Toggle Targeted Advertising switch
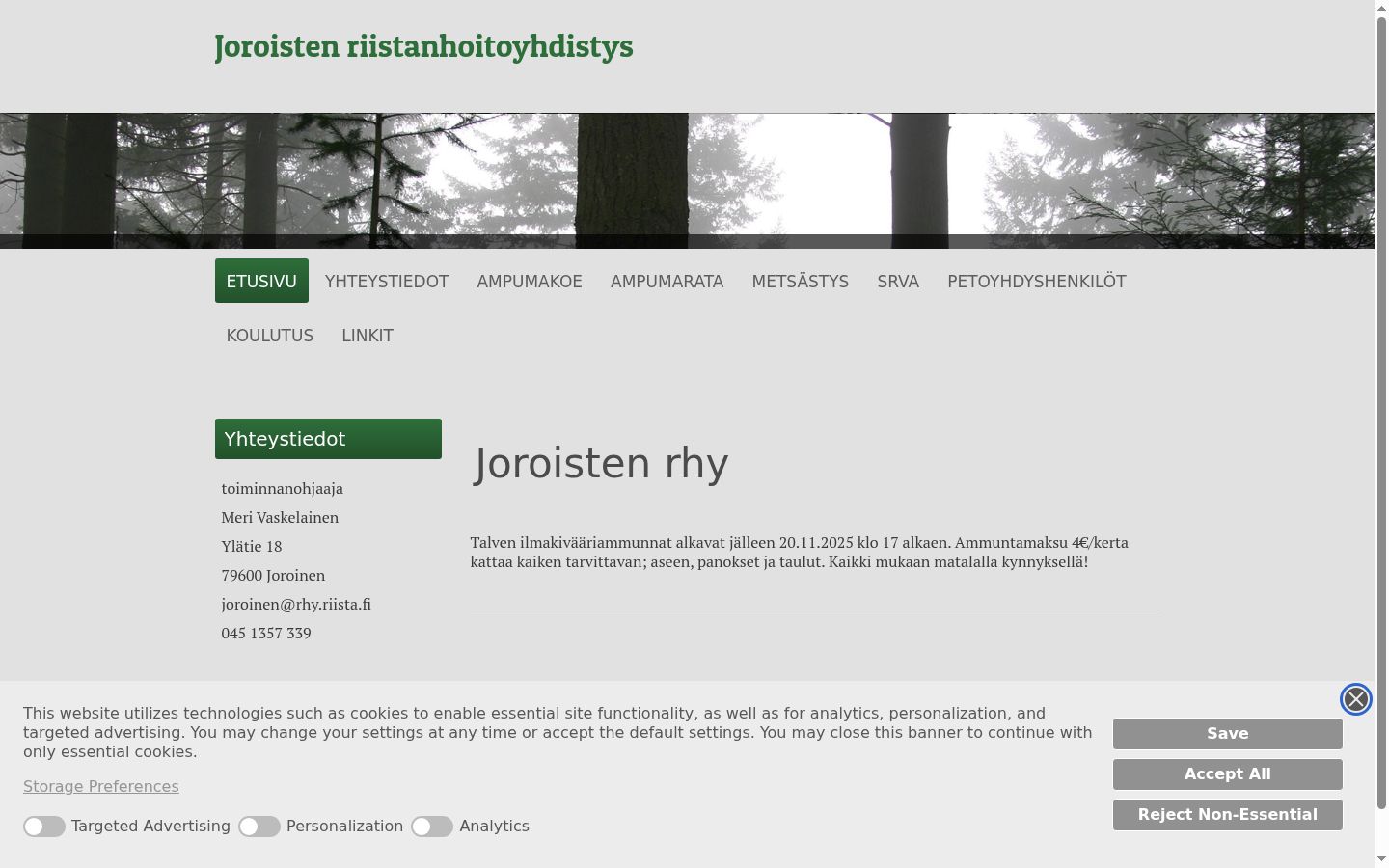The height and width of the screenshot is (868, 1389). pos(44,827)
